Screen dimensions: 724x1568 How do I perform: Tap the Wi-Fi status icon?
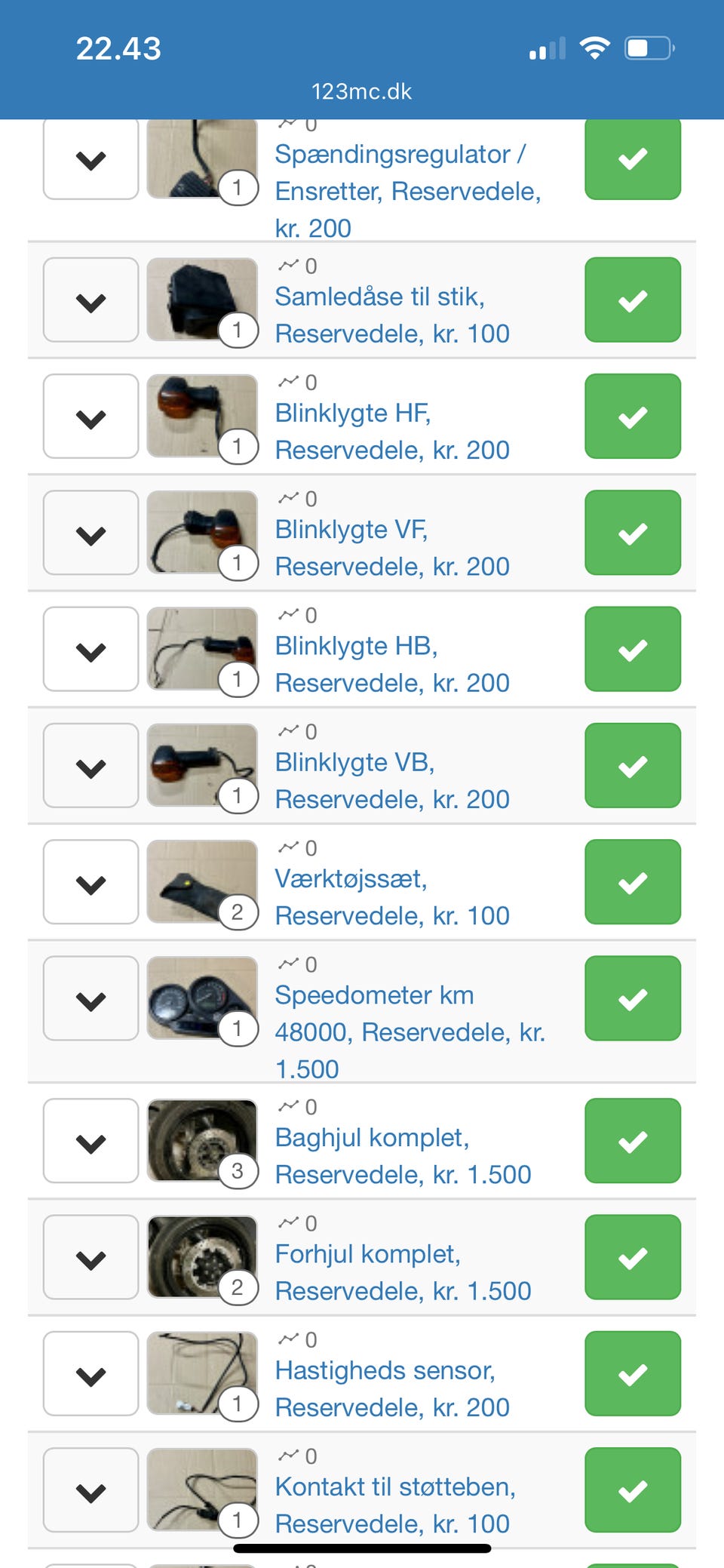pyautogui.click(x=594, y=48)
